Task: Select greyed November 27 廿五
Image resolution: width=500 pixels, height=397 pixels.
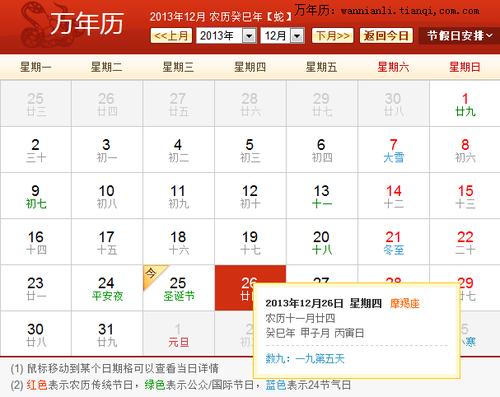Action: coord(178,104)
